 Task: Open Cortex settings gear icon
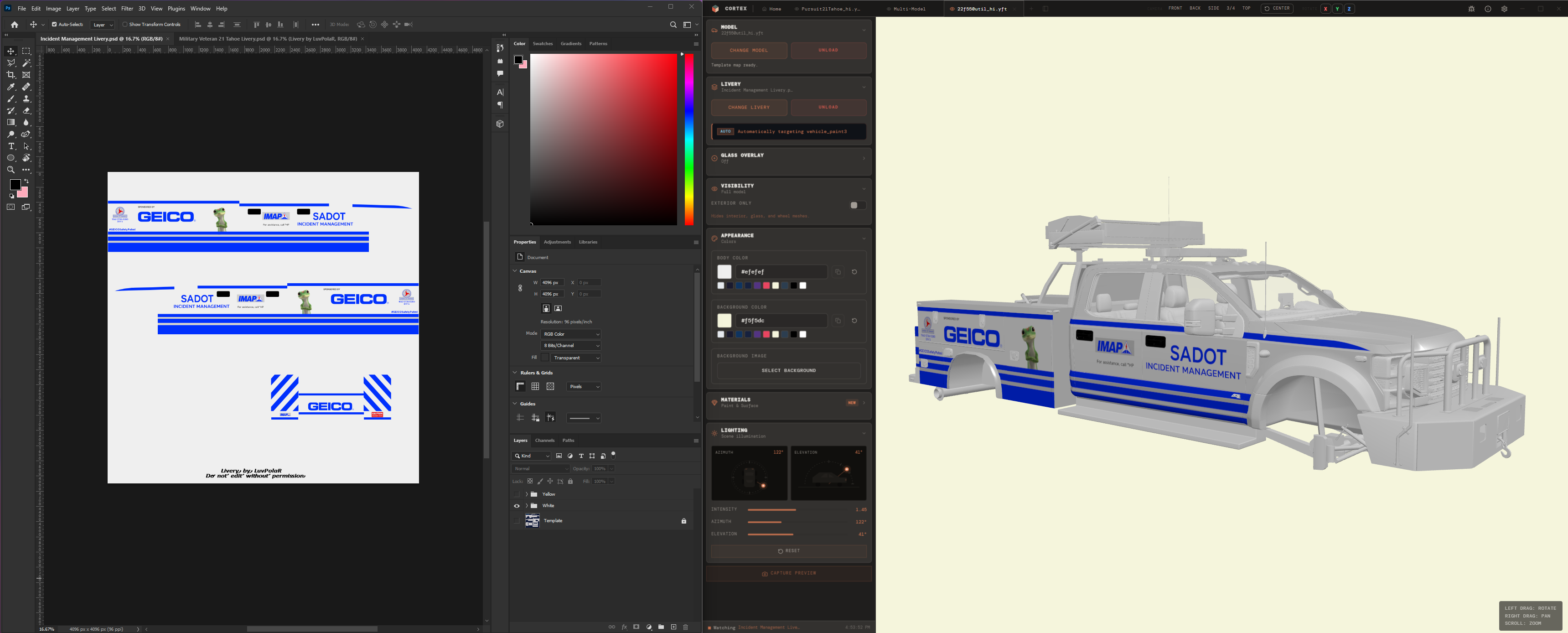1504,9
